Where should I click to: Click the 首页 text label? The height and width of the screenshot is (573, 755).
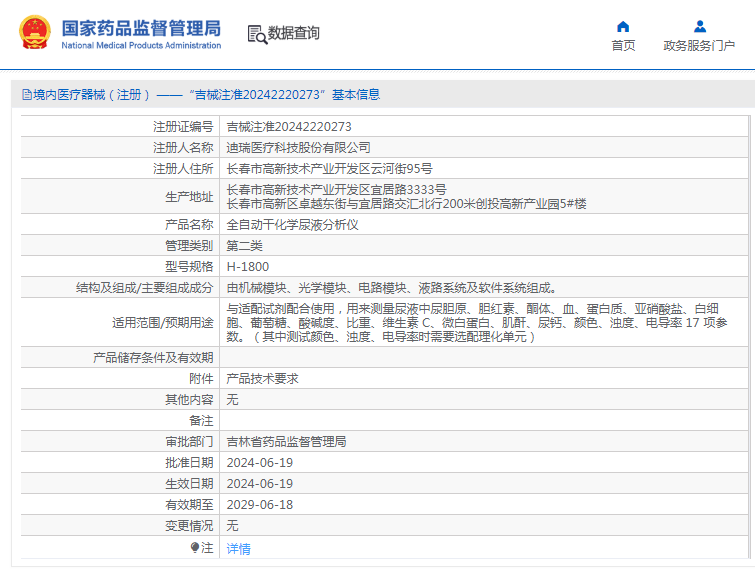623,45
